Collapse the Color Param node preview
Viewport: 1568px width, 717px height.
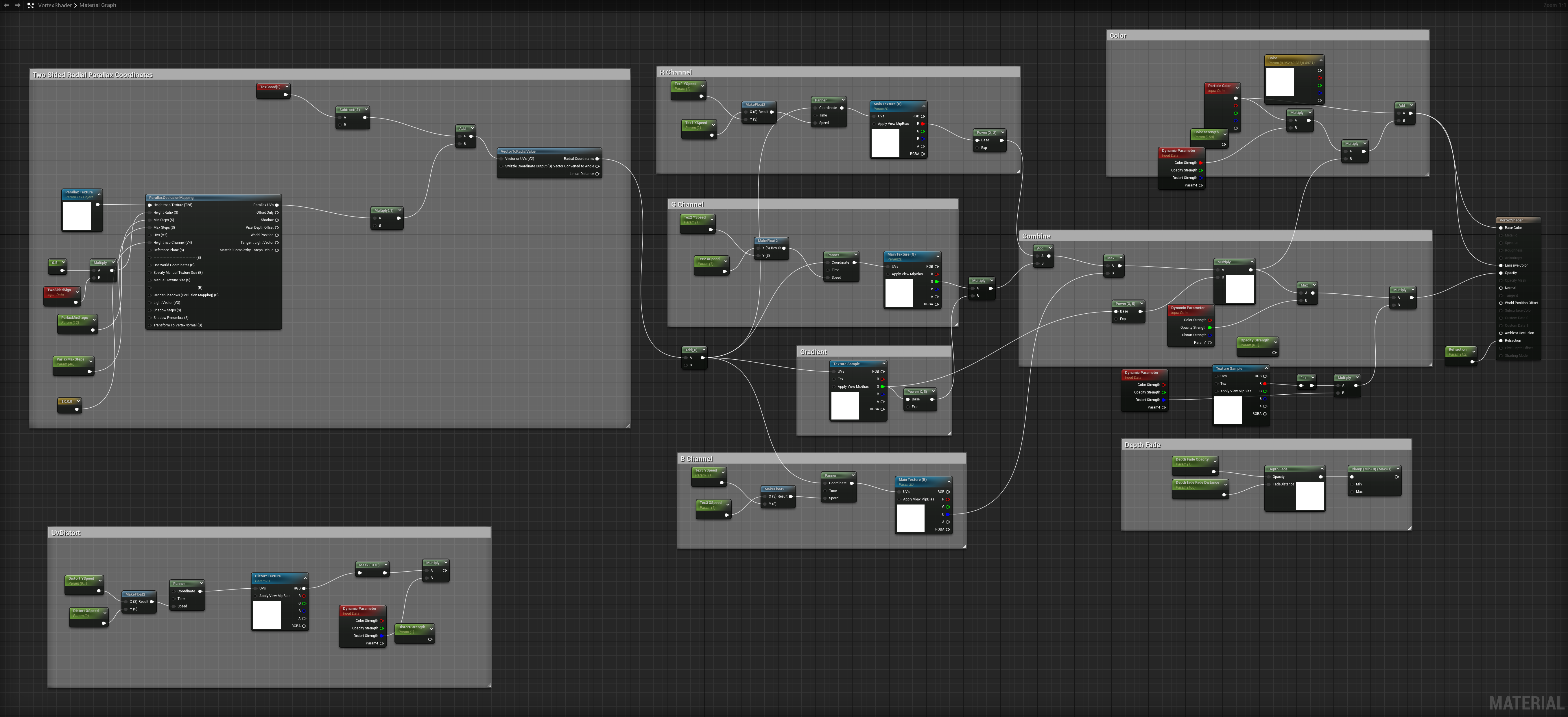1320,60
